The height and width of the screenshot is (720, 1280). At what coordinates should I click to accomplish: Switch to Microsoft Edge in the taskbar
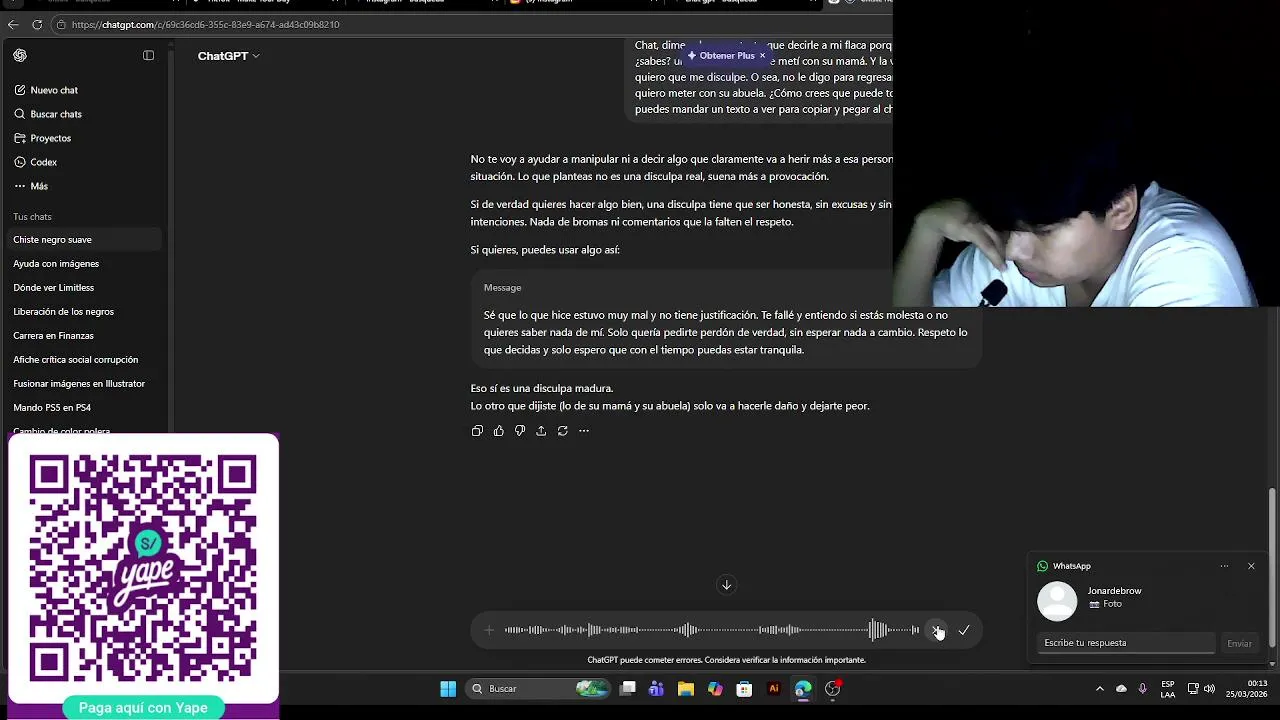[802, 688]
